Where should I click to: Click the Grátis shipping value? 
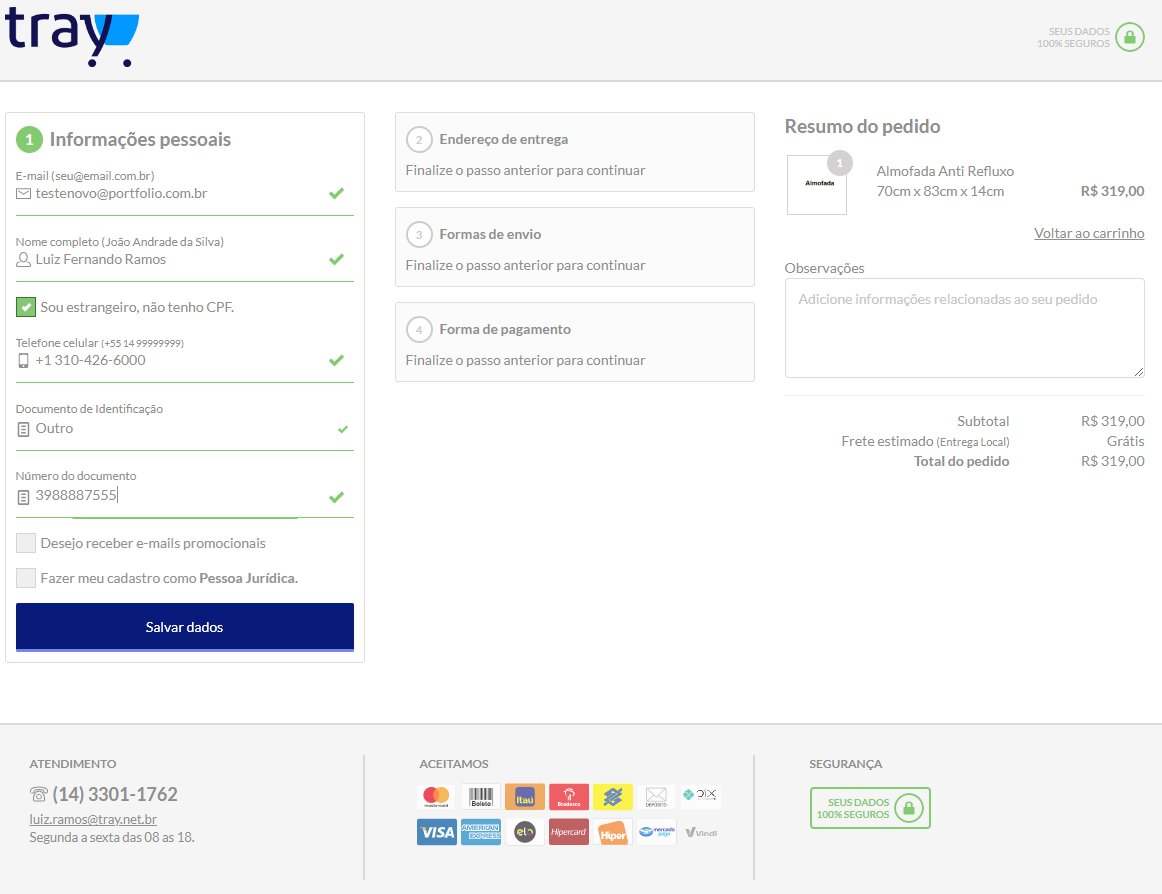(1125, 441)
